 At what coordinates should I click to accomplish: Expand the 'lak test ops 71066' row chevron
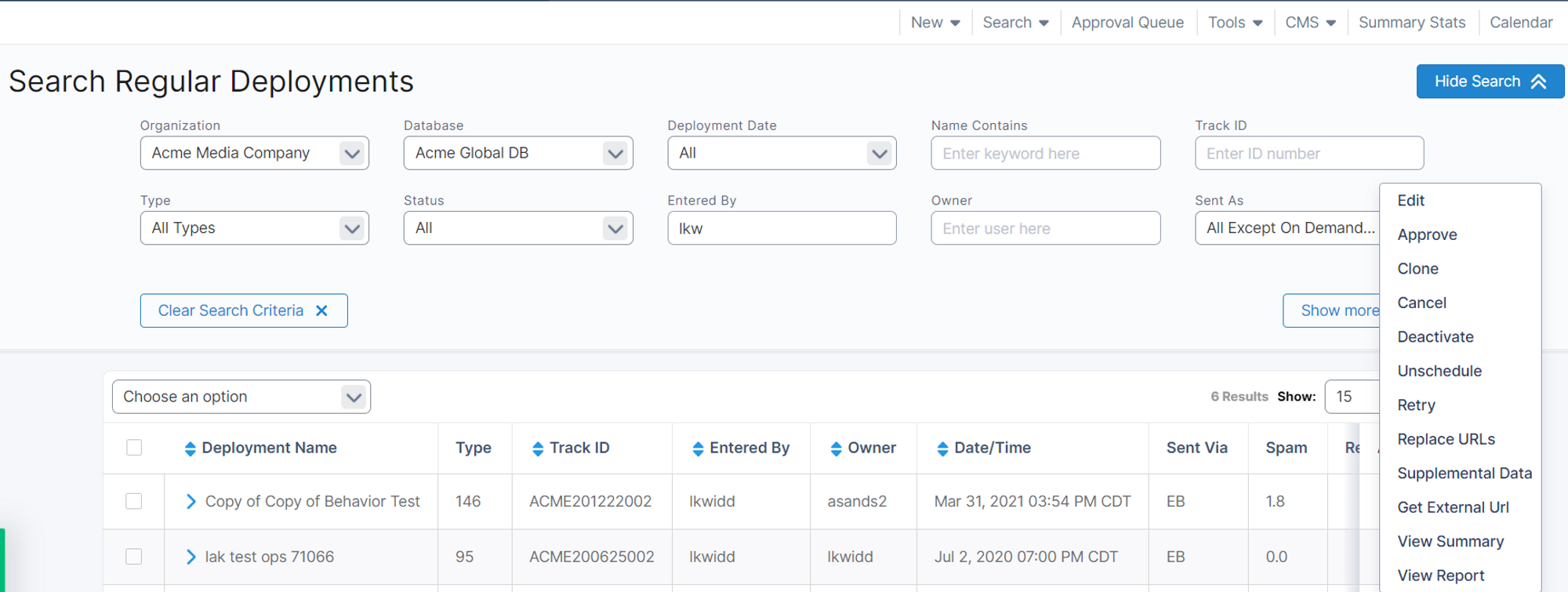tap(191, 557)
